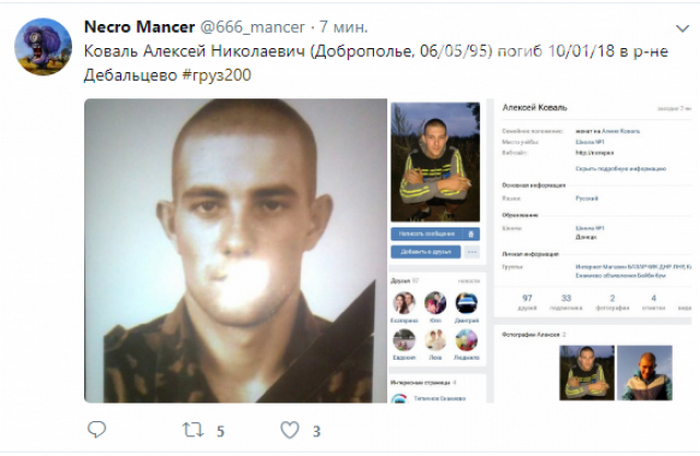The width and height of the screenshot is (700, 456).
Task: Click the 7 мин. timestamp
Action: (343, 27)
